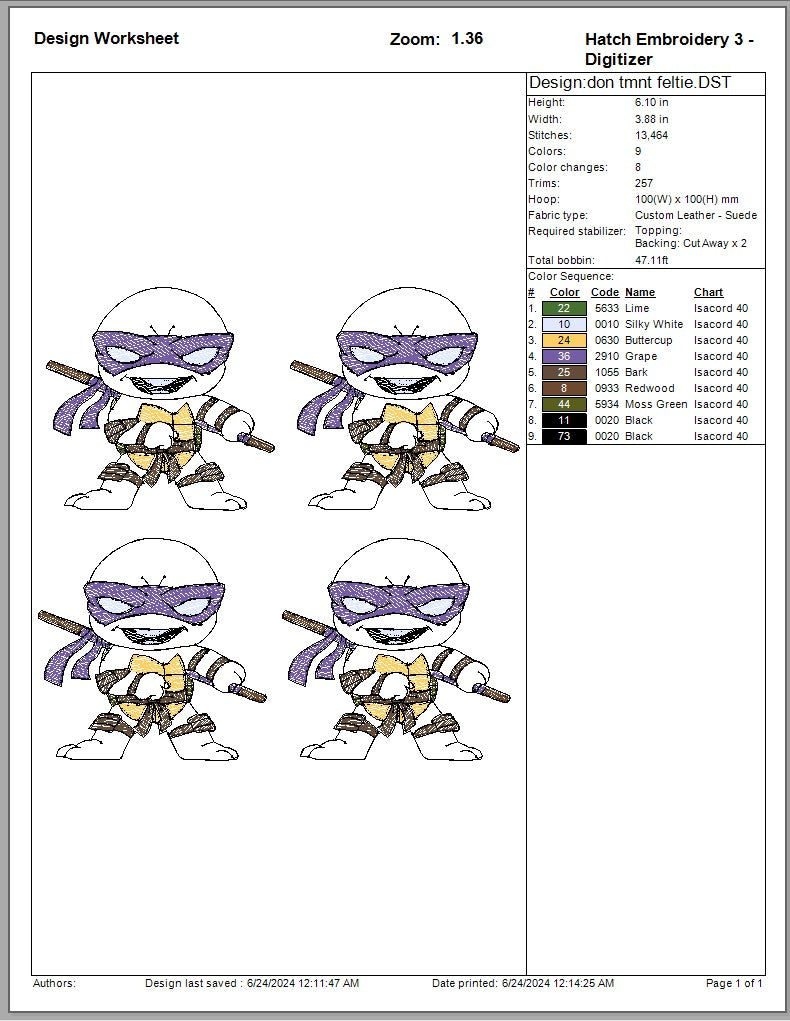Click the Hoop value 100(W) x 100(H) mm
The image size is (790, 1021).
687,199
